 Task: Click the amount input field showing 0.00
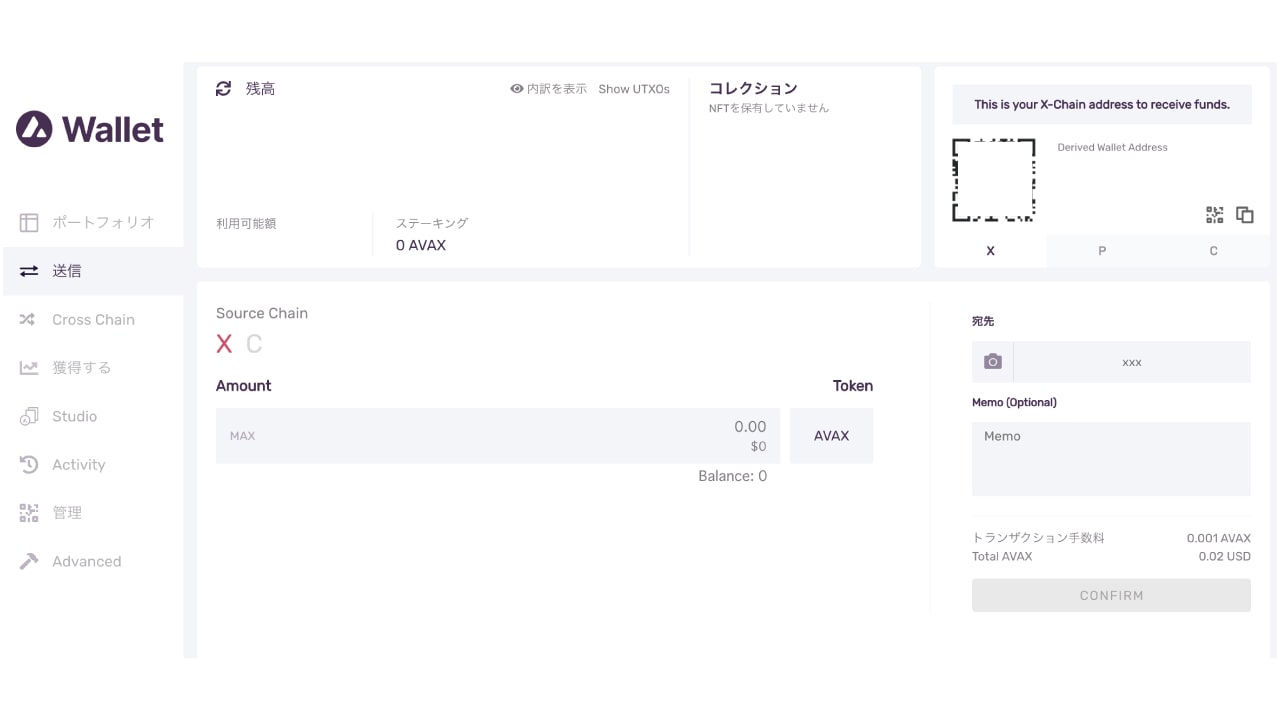(498, 436)
